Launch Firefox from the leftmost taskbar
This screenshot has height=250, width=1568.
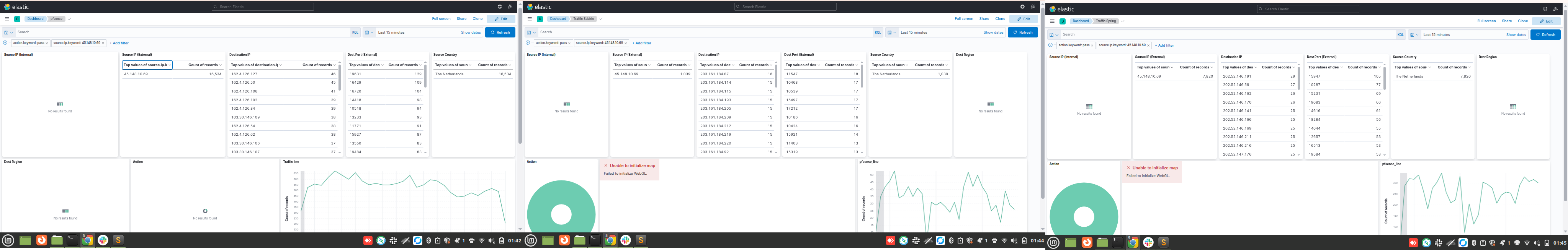point(41,240)
